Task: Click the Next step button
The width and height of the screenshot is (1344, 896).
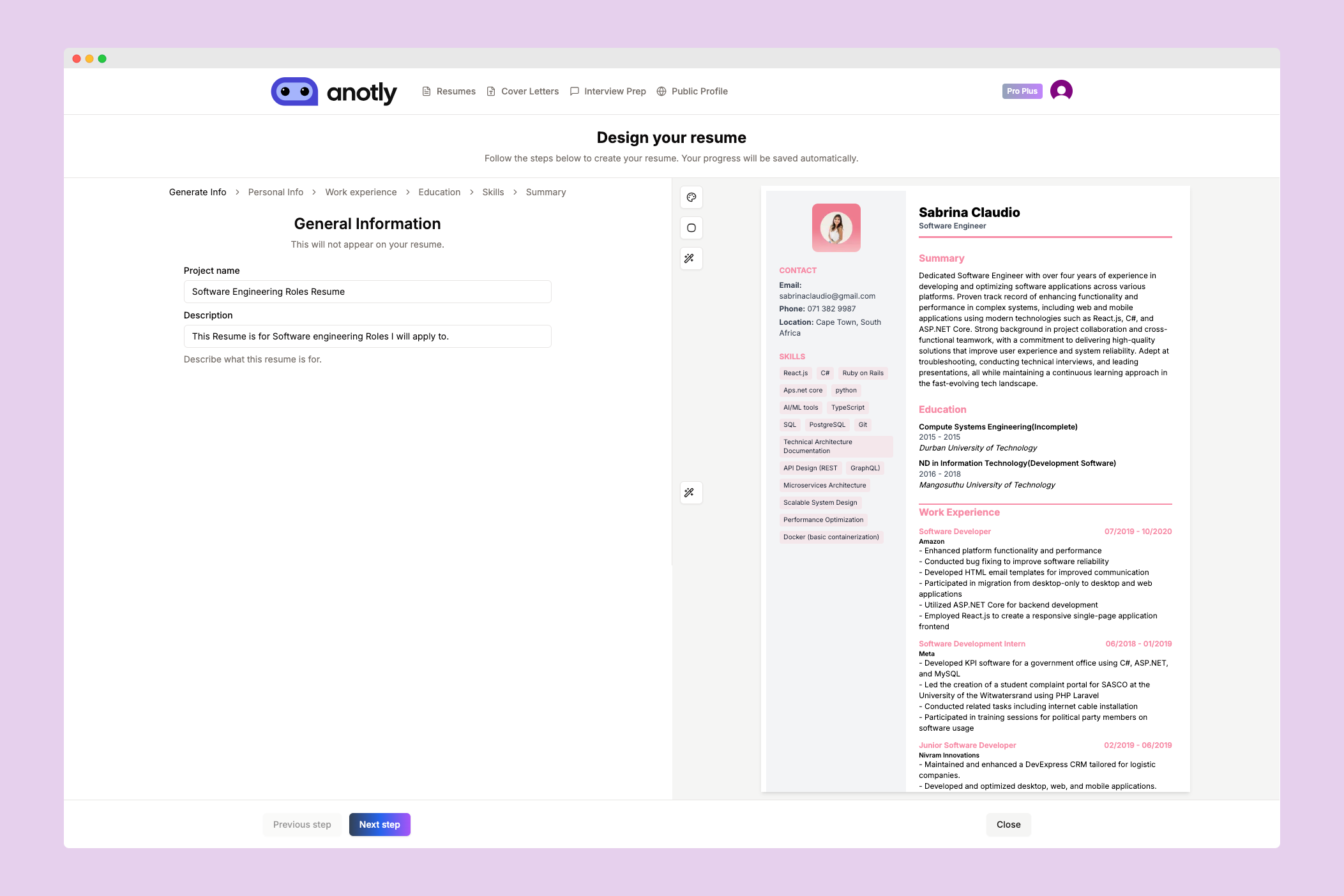Action: tap(379, 825)
